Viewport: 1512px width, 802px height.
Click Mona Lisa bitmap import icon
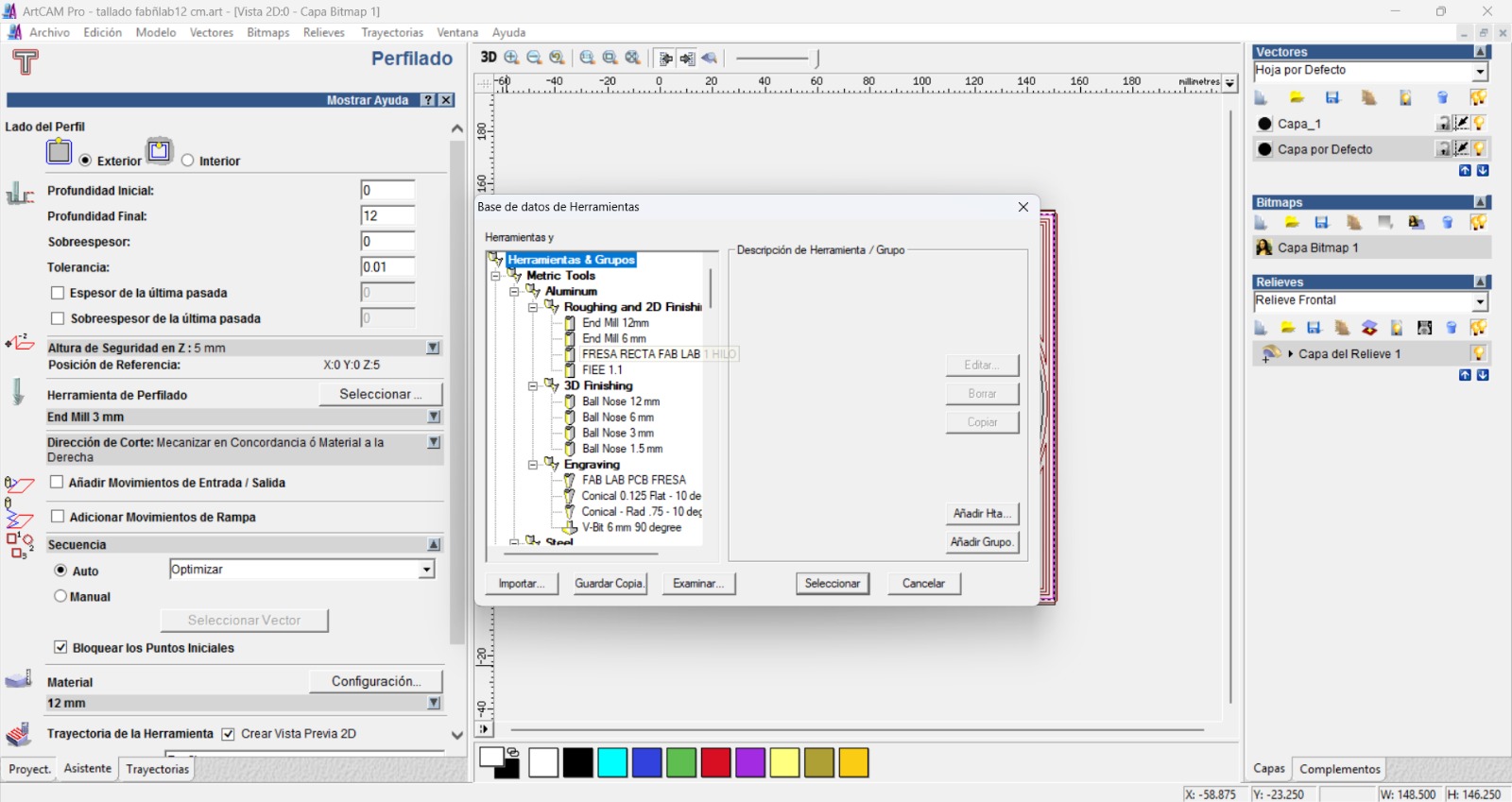tap(1417, 222)
